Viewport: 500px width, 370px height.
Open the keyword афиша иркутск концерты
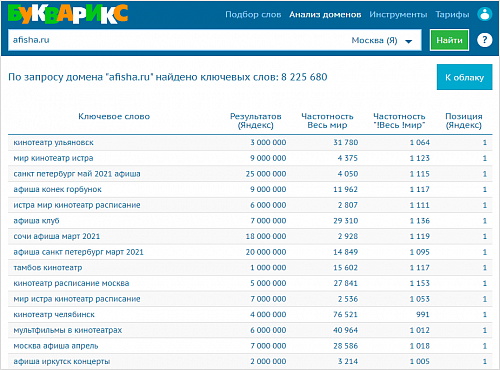click(62, 361)
